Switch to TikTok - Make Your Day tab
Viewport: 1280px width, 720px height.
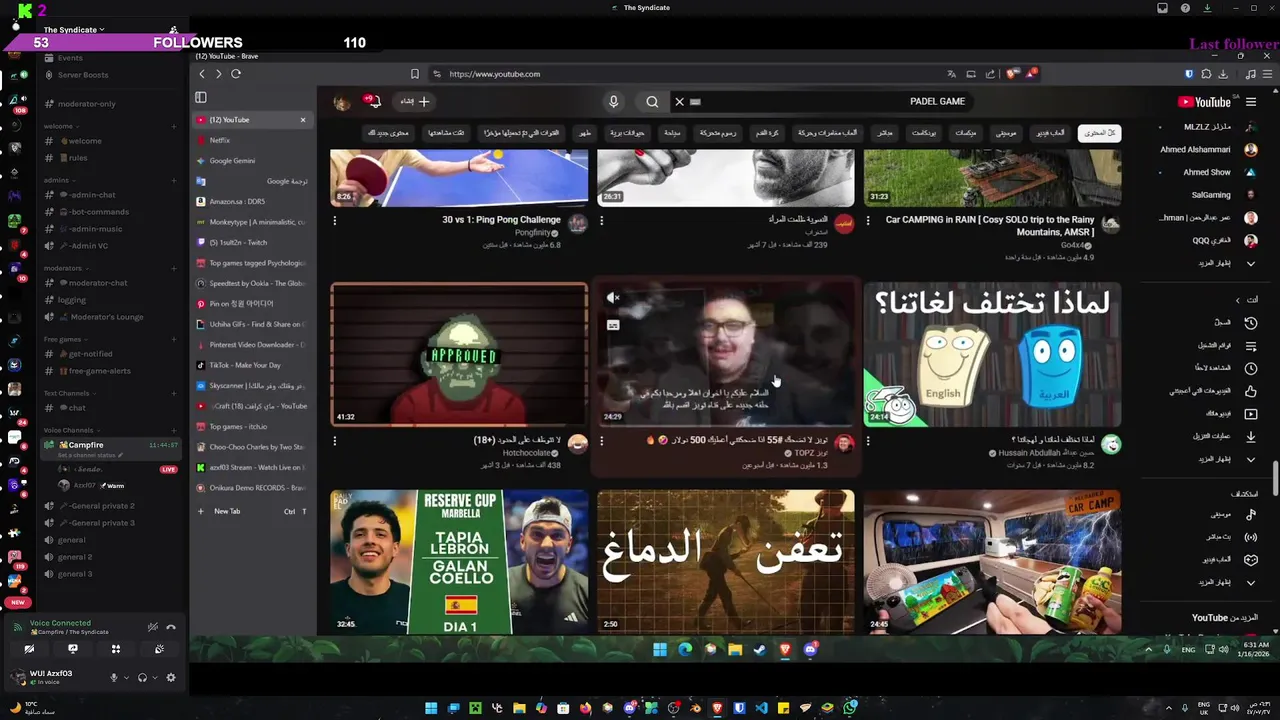click(252, 365)
